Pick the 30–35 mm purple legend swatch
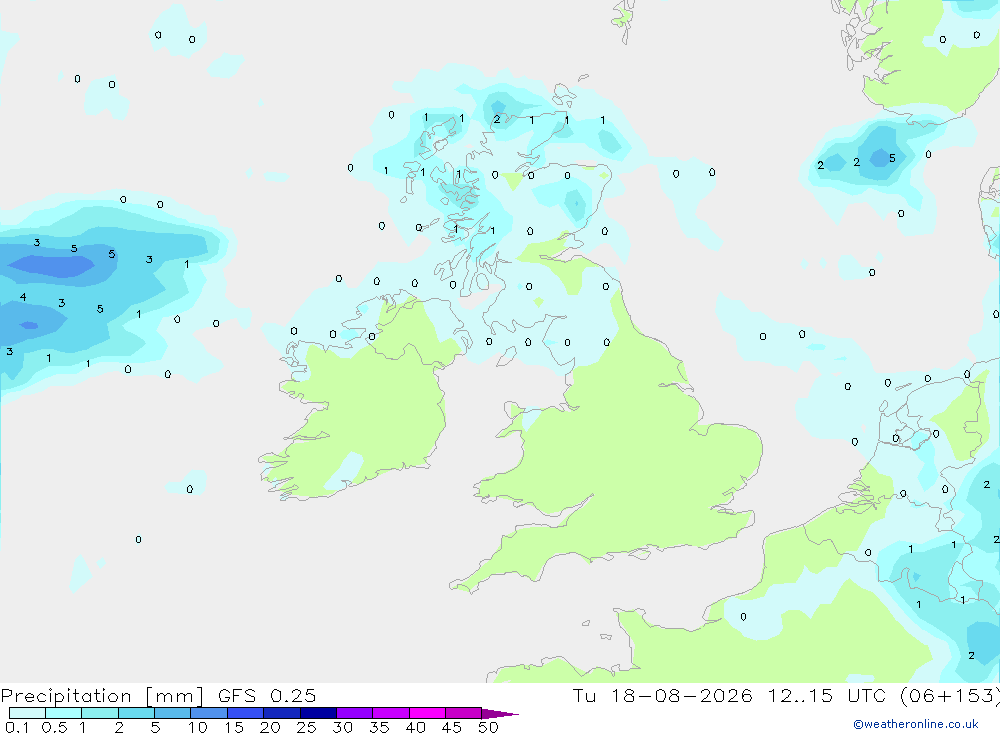This screenshot has width=1000, height=733. 355,713
